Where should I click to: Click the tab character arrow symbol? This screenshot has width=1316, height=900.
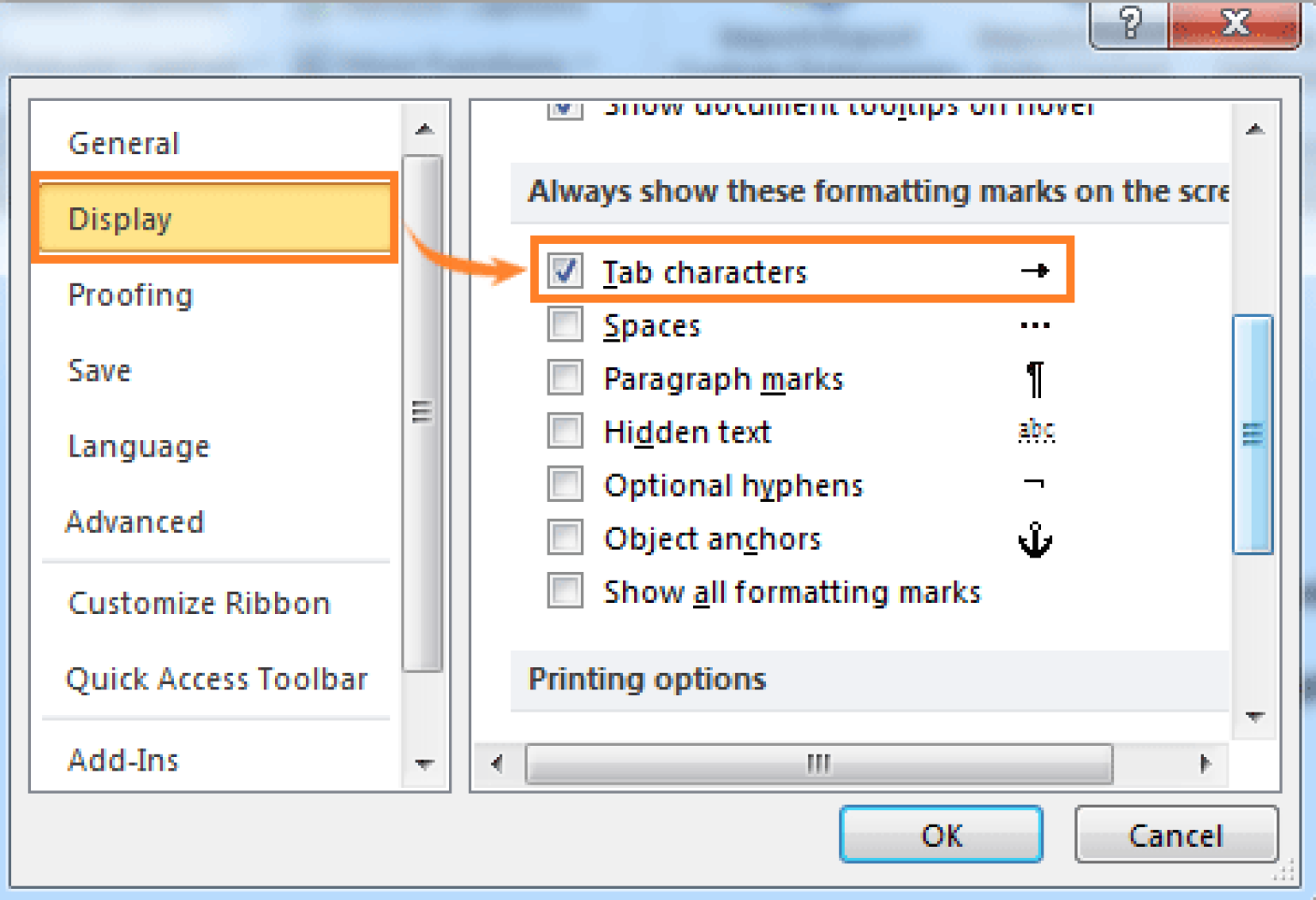pyautogui.click(x=1035, y=271)
